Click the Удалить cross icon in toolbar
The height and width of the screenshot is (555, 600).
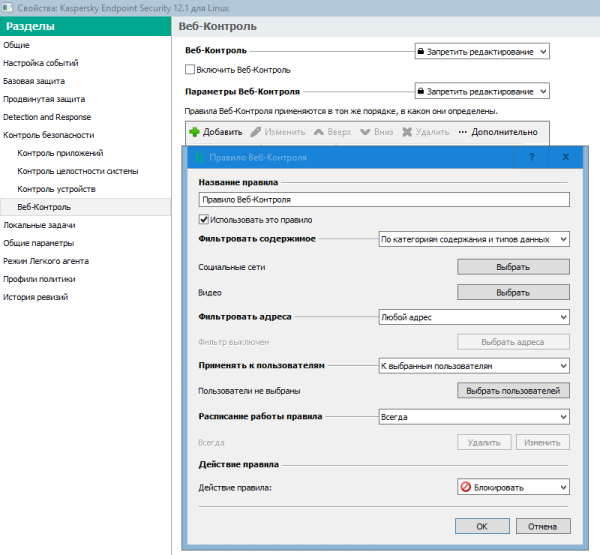[407, 132]
